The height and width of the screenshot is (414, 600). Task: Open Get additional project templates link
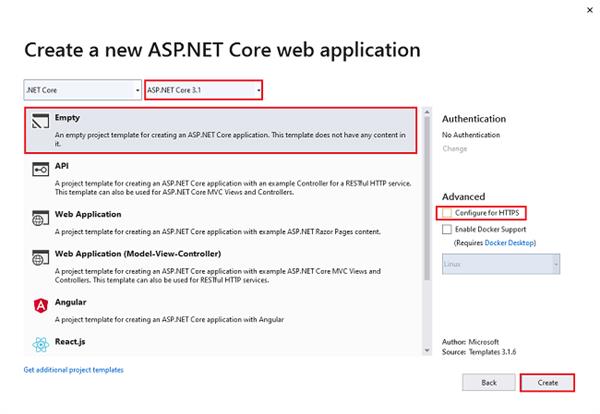pyautogui.click(x=73, y=370)
